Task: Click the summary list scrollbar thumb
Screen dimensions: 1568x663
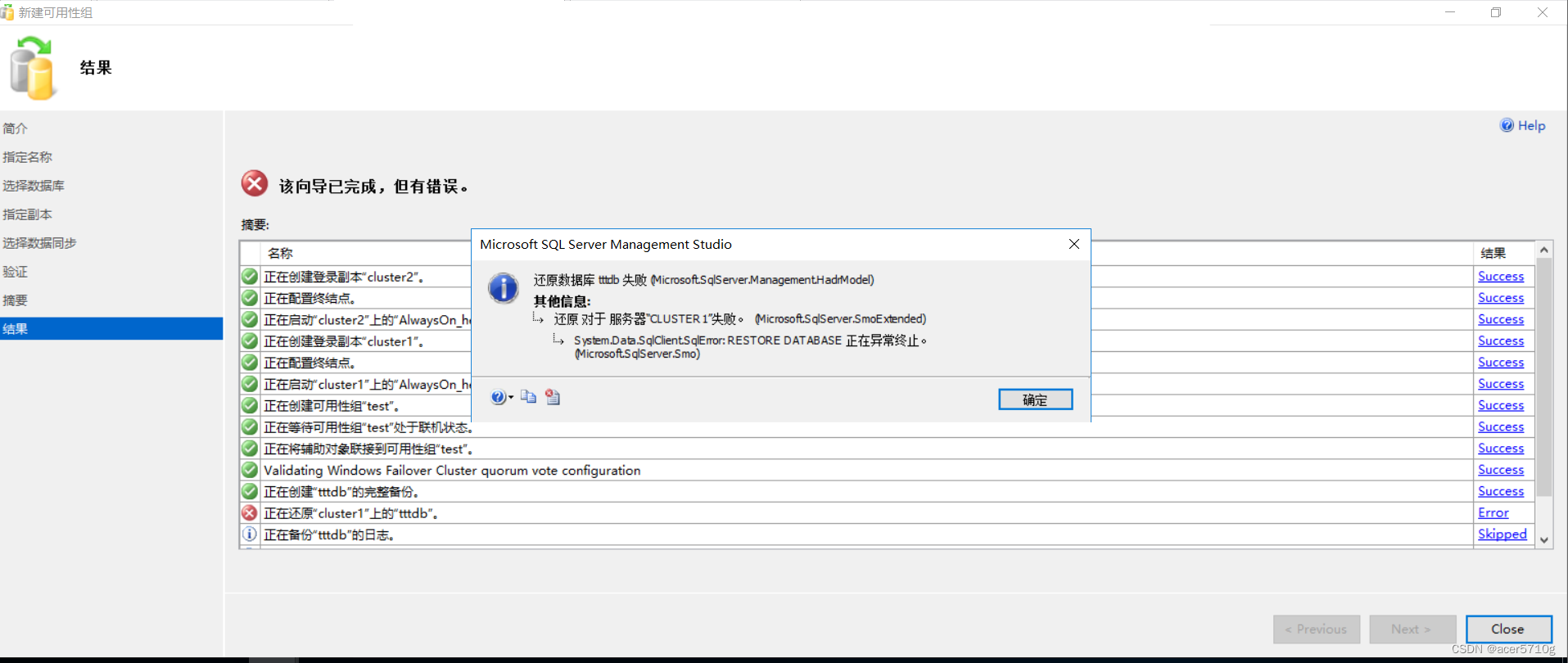Action: coord(1544,377)
